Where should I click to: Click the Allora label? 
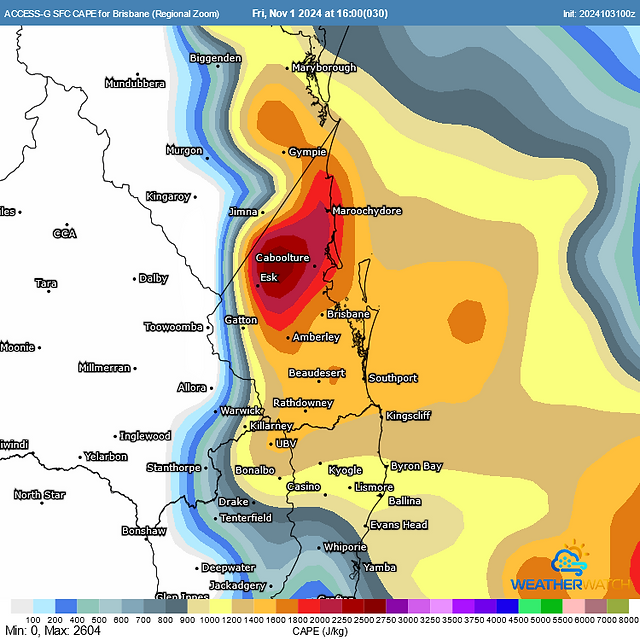[192, 387]
